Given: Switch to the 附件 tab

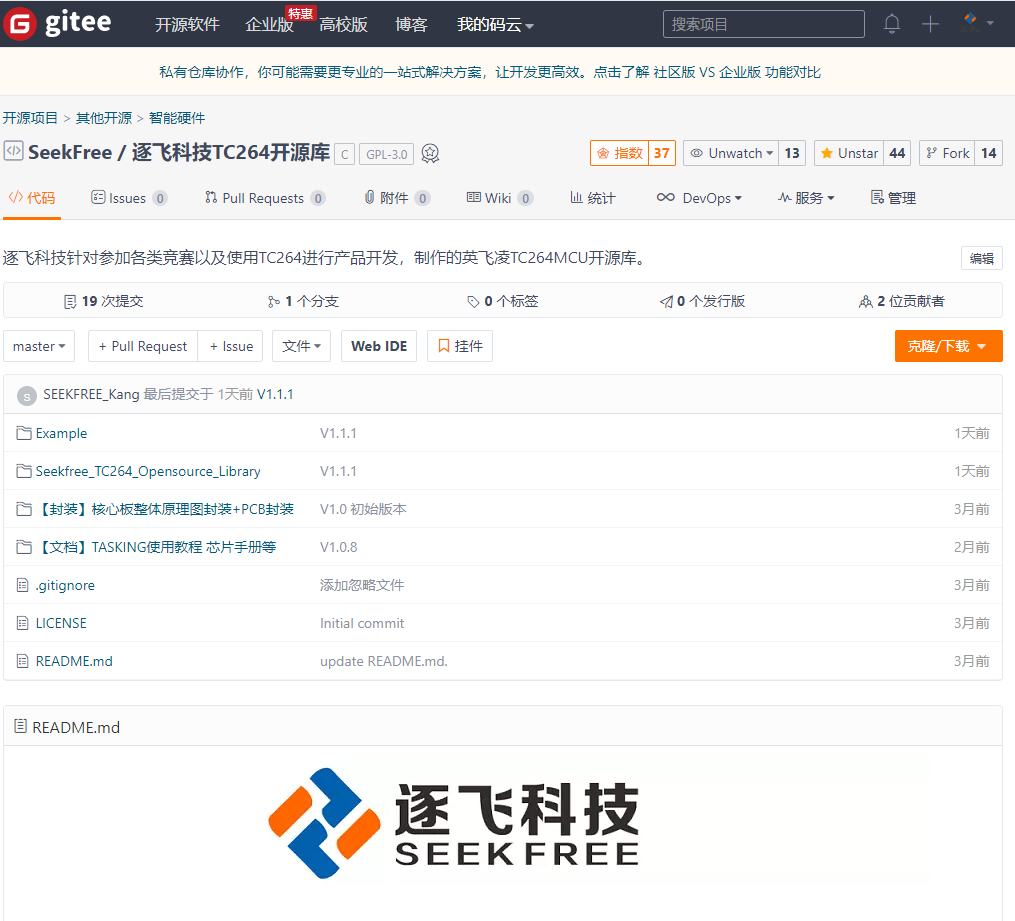Looking at the screenshot, I should pyautogui.click(x=397, y=198).
